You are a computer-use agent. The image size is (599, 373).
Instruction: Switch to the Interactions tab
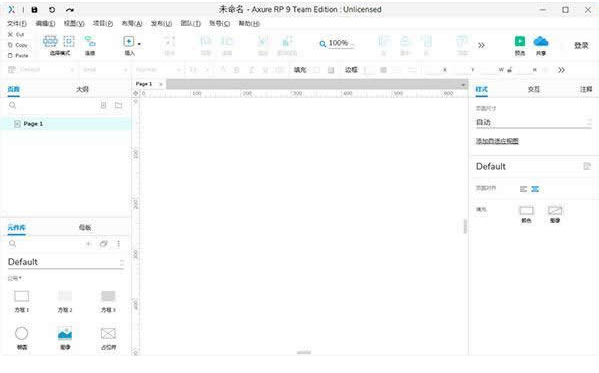click(534, 89)
